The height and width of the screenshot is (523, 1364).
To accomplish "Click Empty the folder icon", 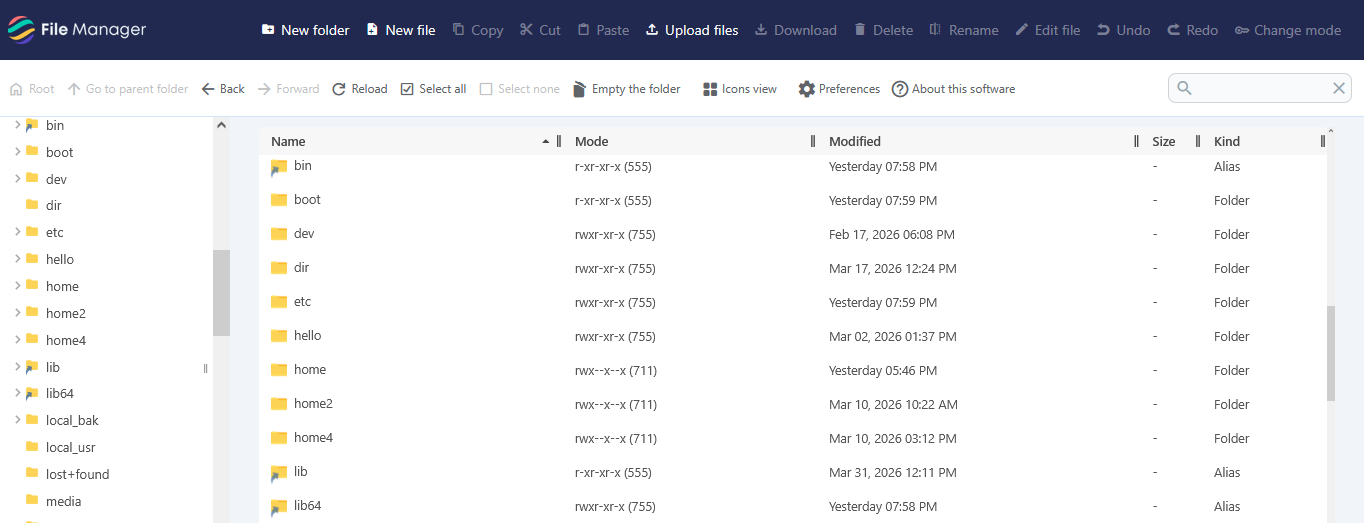I will (579, 89).
